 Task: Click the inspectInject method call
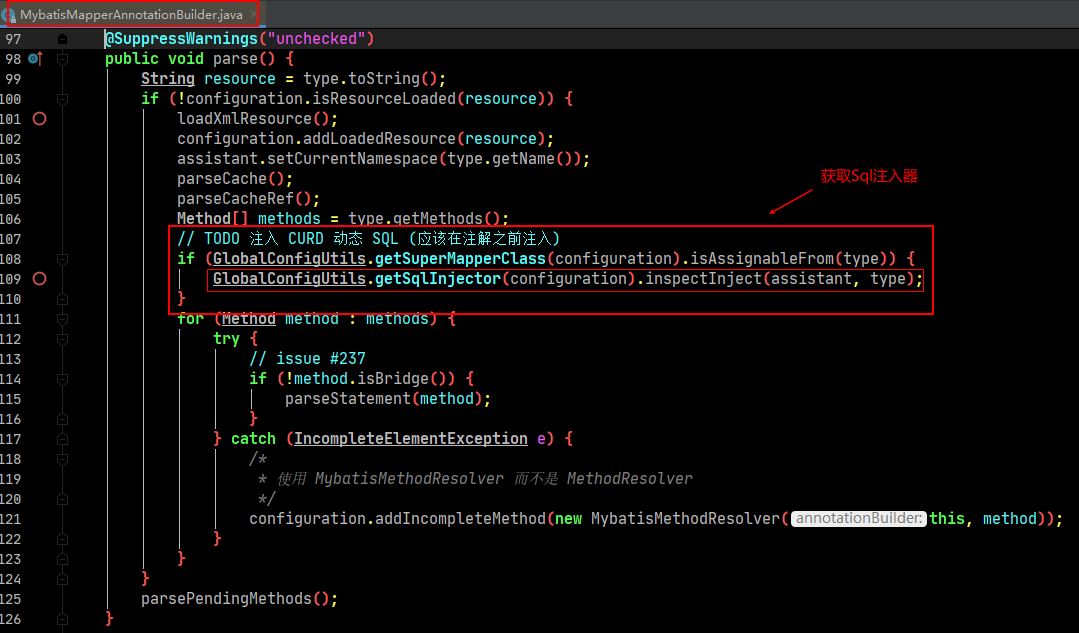point(703,279)
